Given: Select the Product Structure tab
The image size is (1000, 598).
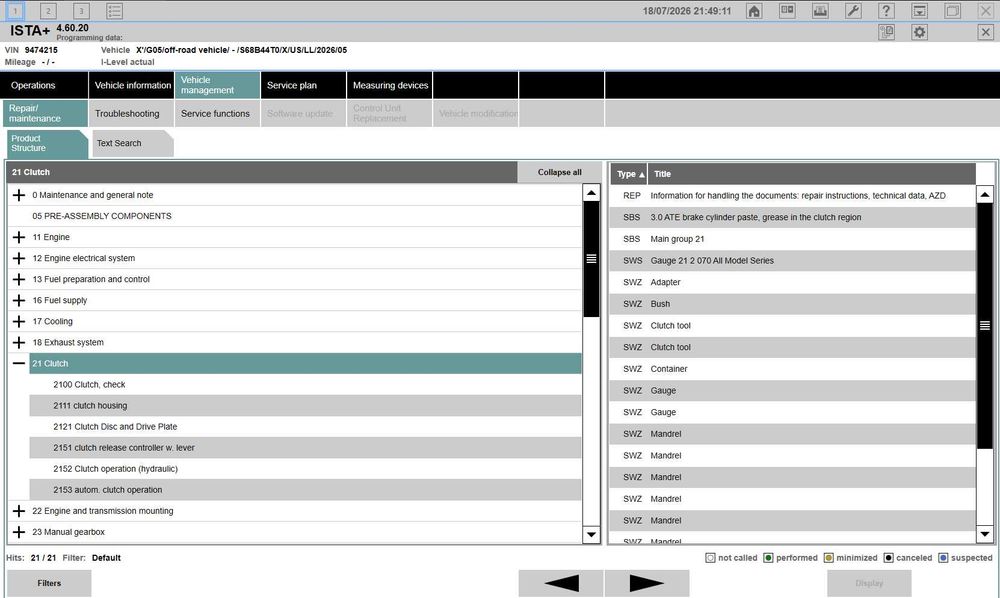Looking at the screenshot, I should coord(47,143).
